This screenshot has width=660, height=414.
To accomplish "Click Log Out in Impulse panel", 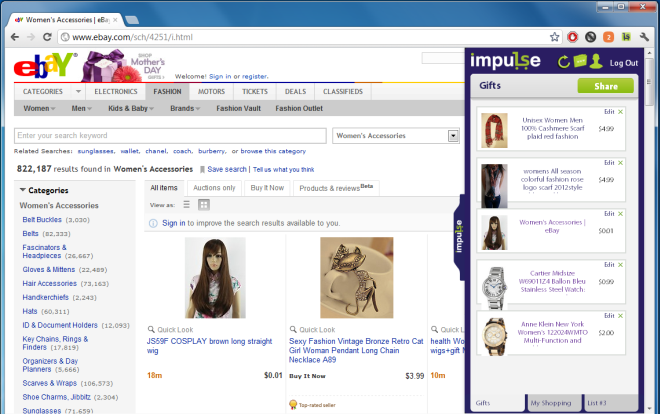I will pos(624,63).
